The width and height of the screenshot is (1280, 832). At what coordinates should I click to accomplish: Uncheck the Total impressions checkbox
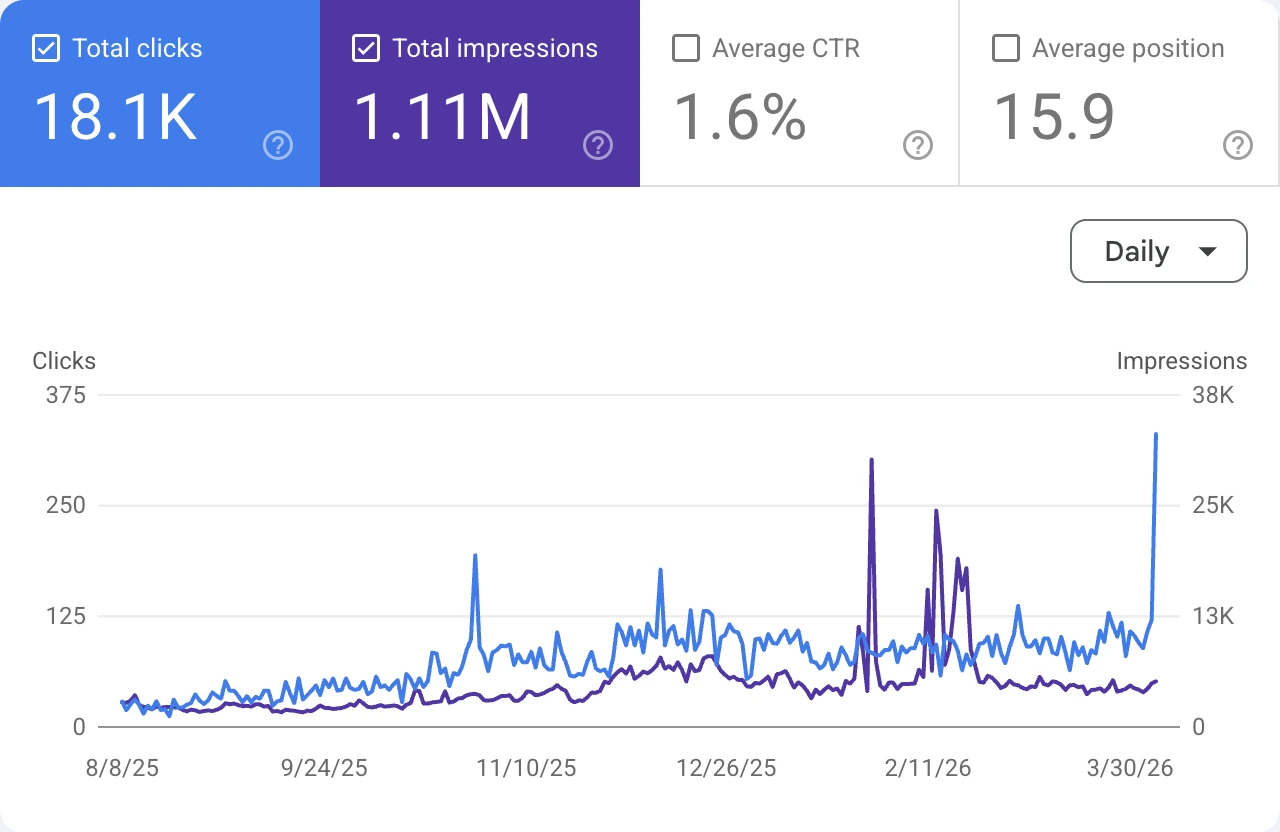366,48
